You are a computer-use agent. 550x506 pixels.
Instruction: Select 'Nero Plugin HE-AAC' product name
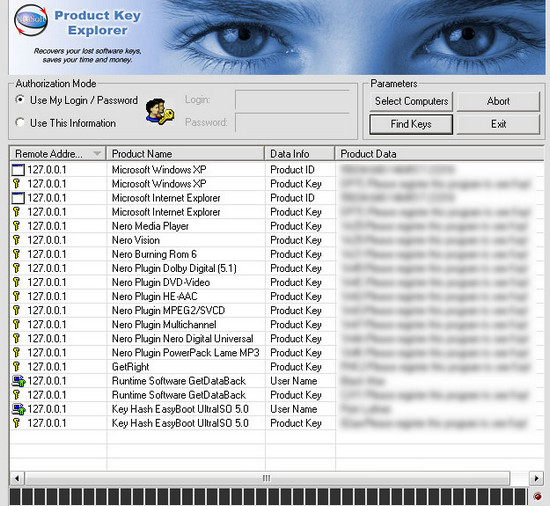pyautogui.click(x=155, y=296)
